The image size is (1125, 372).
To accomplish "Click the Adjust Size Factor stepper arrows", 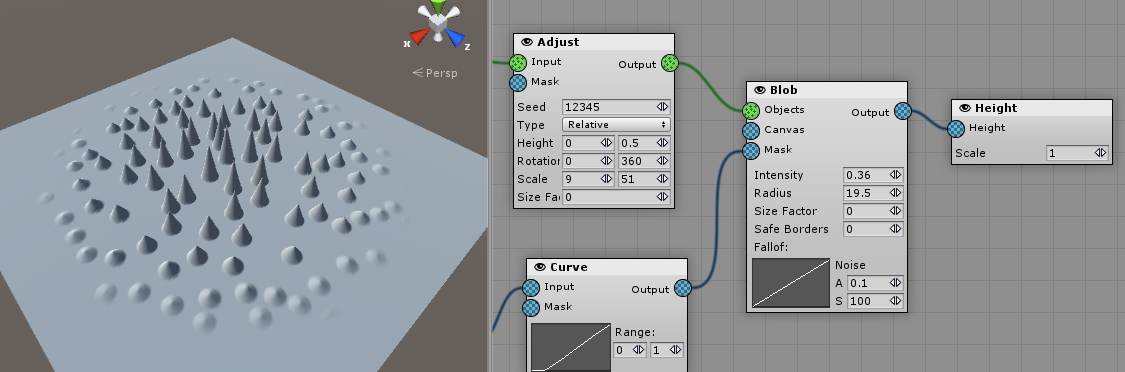I will pos(662,197).
